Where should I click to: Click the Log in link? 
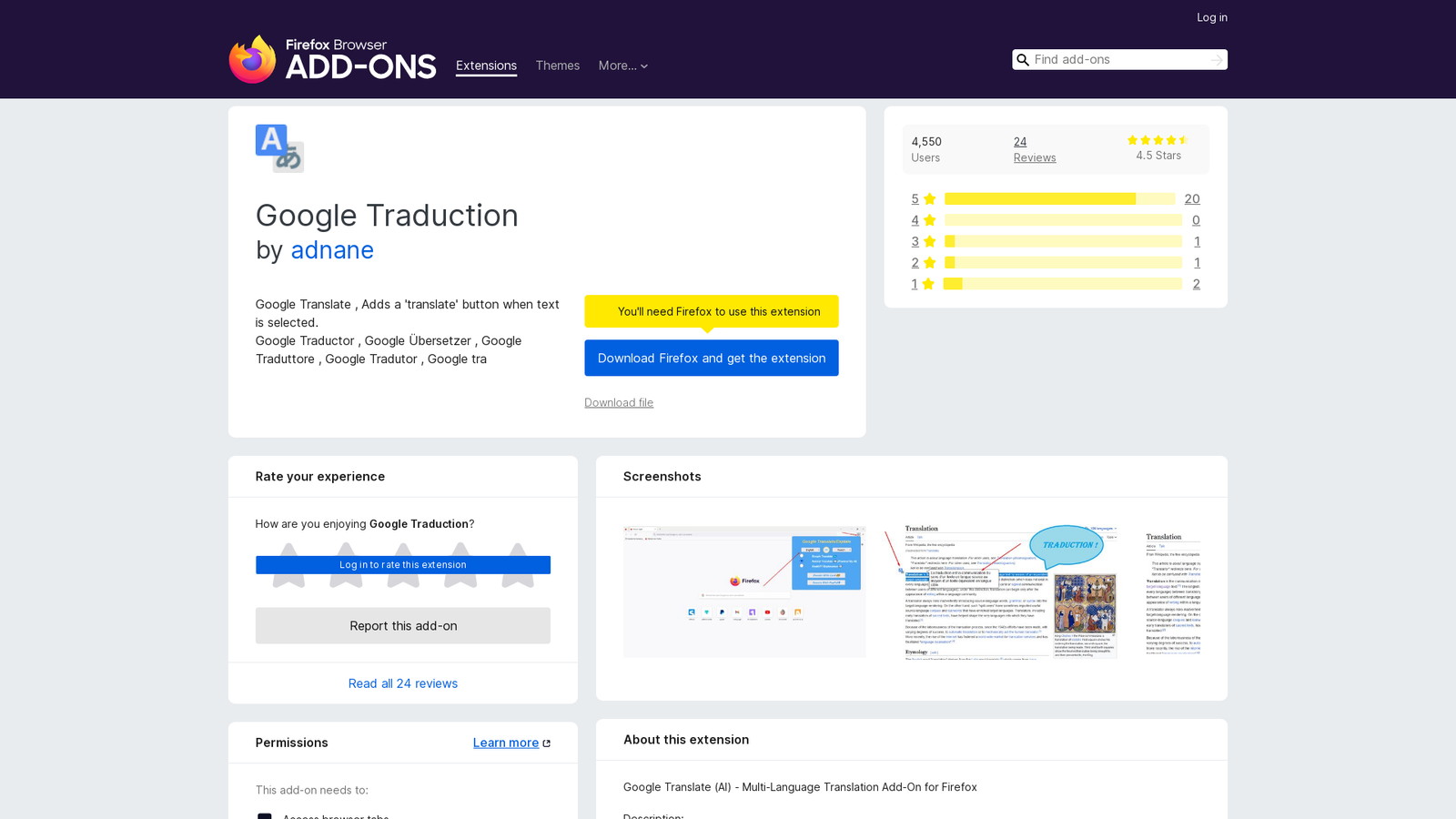click(1212, 17)
